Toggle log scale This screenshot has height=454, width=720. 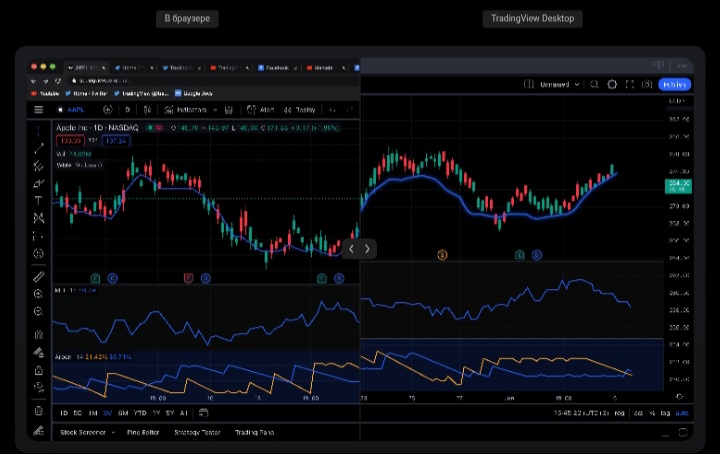pyautogui.click(x=665, y=413)
